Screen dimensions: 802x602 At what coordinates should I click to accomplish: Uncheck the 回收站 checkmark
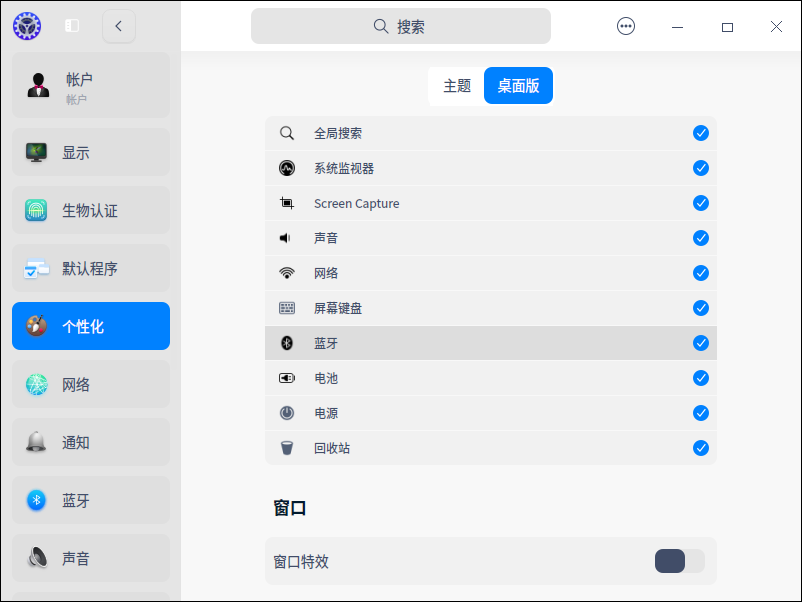pos(701,448)
